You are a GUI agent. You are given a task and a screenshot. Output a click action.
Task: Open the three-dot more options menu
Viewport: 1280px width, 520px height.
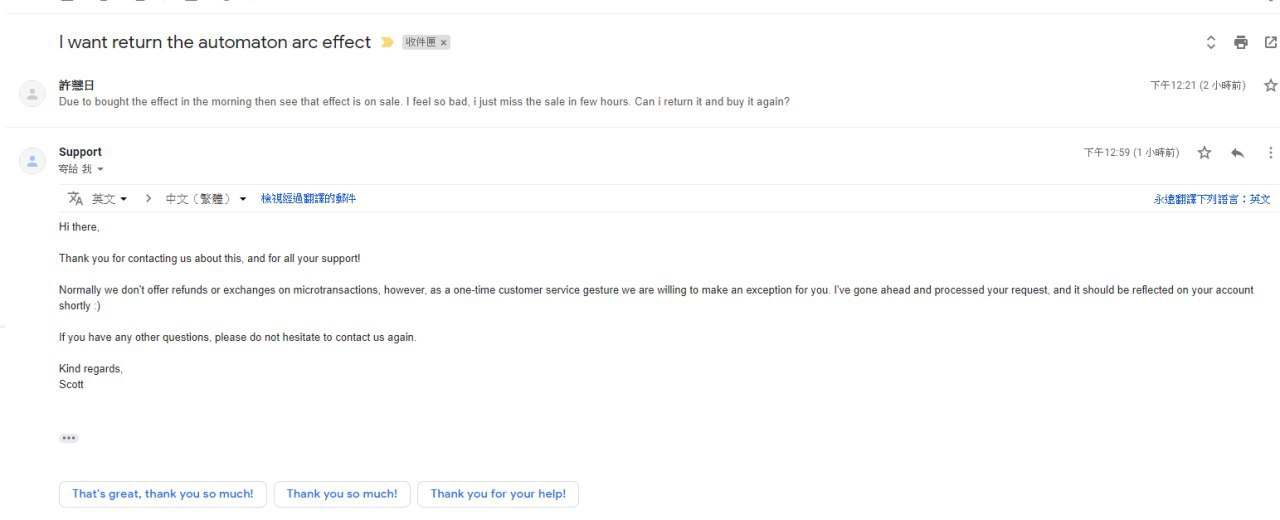pos(1271,153)
